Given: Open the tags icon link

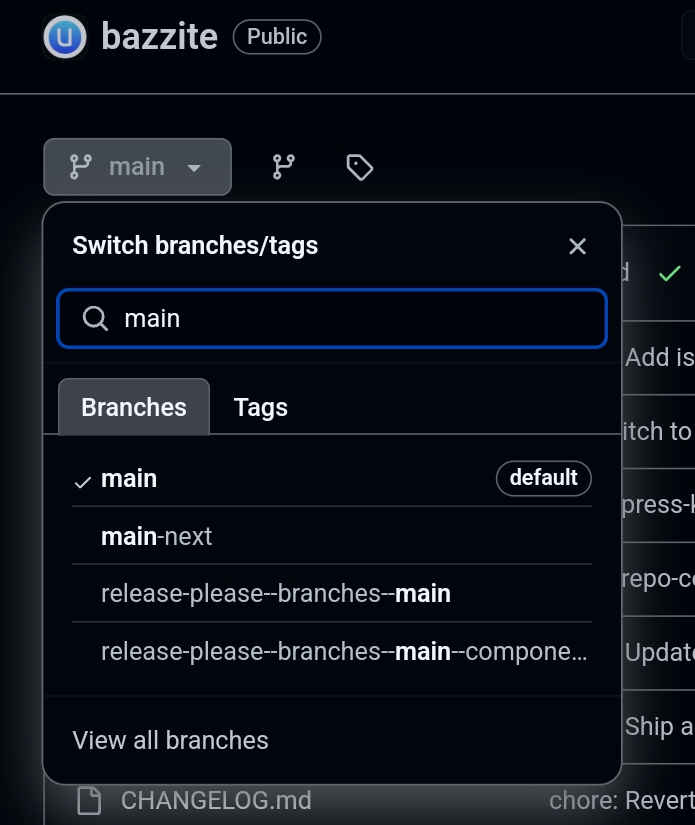Looking at the screenshot, I should (x=359, y=167).
